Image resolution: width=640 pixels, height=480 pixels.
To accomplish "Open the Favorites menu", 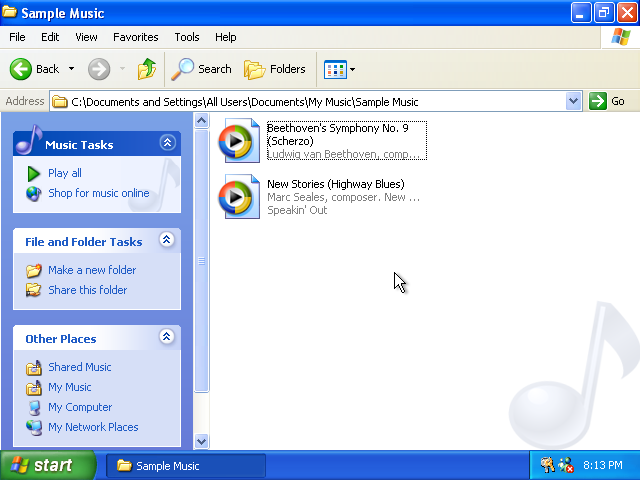I will pyautogui.click(x=136, y=37).
